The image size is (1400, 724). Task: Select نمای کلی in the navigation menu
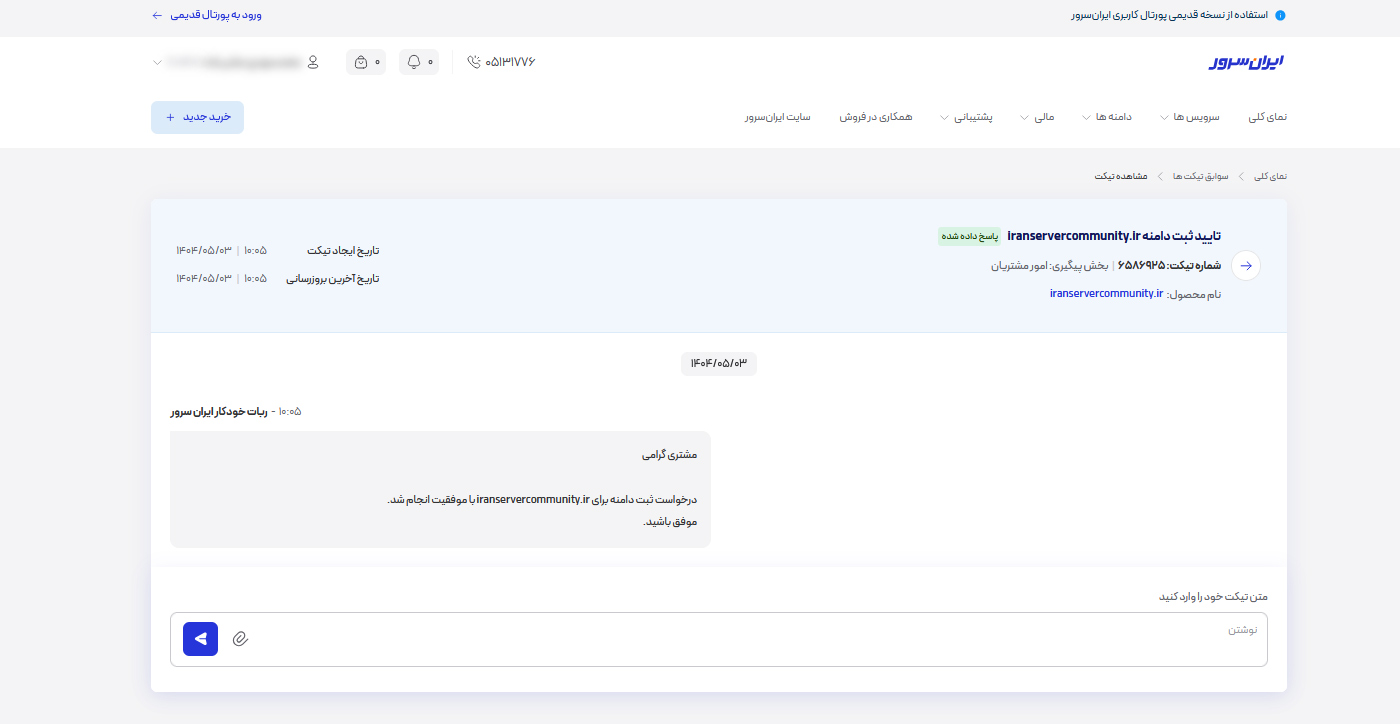click(1266, 116)
